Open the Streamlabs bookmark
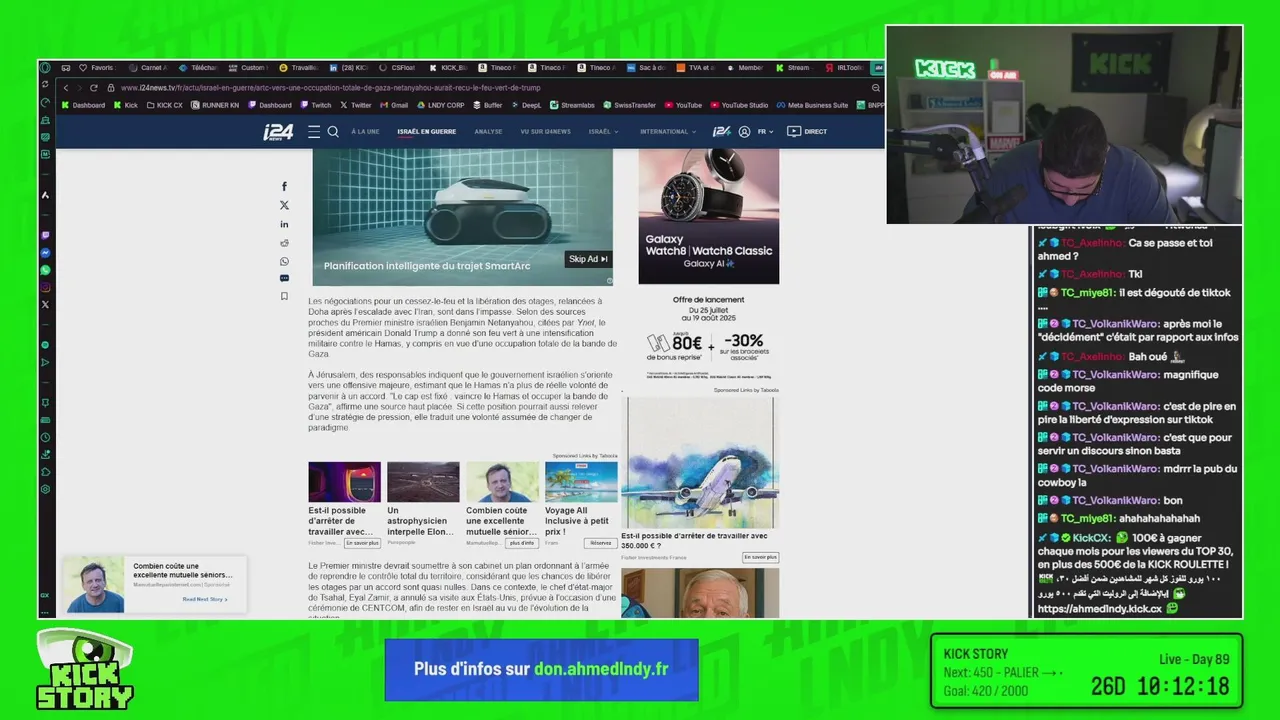The width and height of the screenshot is (1280, 720). (x=572, y=105)
